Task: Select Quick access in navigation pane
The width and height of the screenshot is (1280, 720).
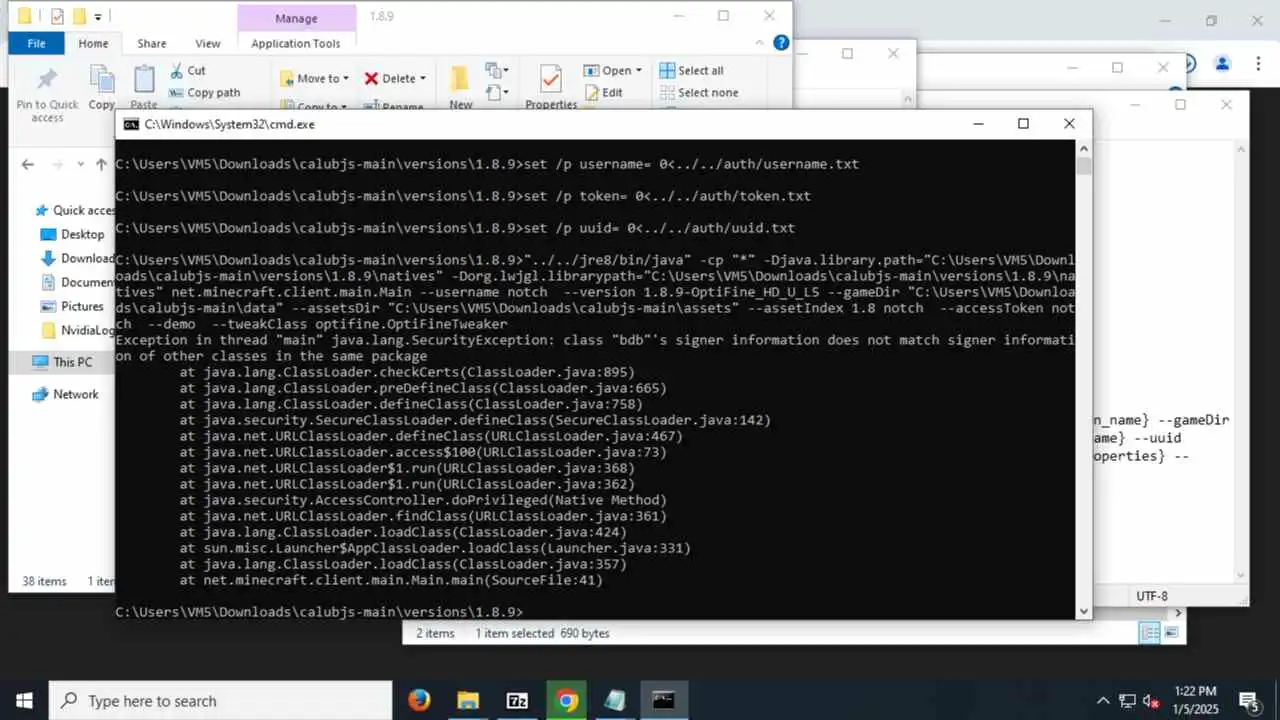Action: (76, 210)
